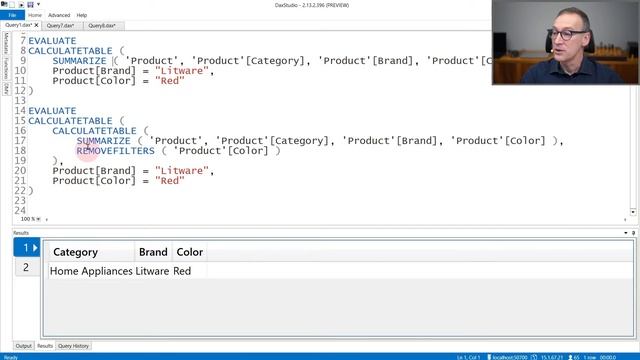Click the Home Appliances cell
640x360 pixels.
pyautogui.click(x=91, y=271)
